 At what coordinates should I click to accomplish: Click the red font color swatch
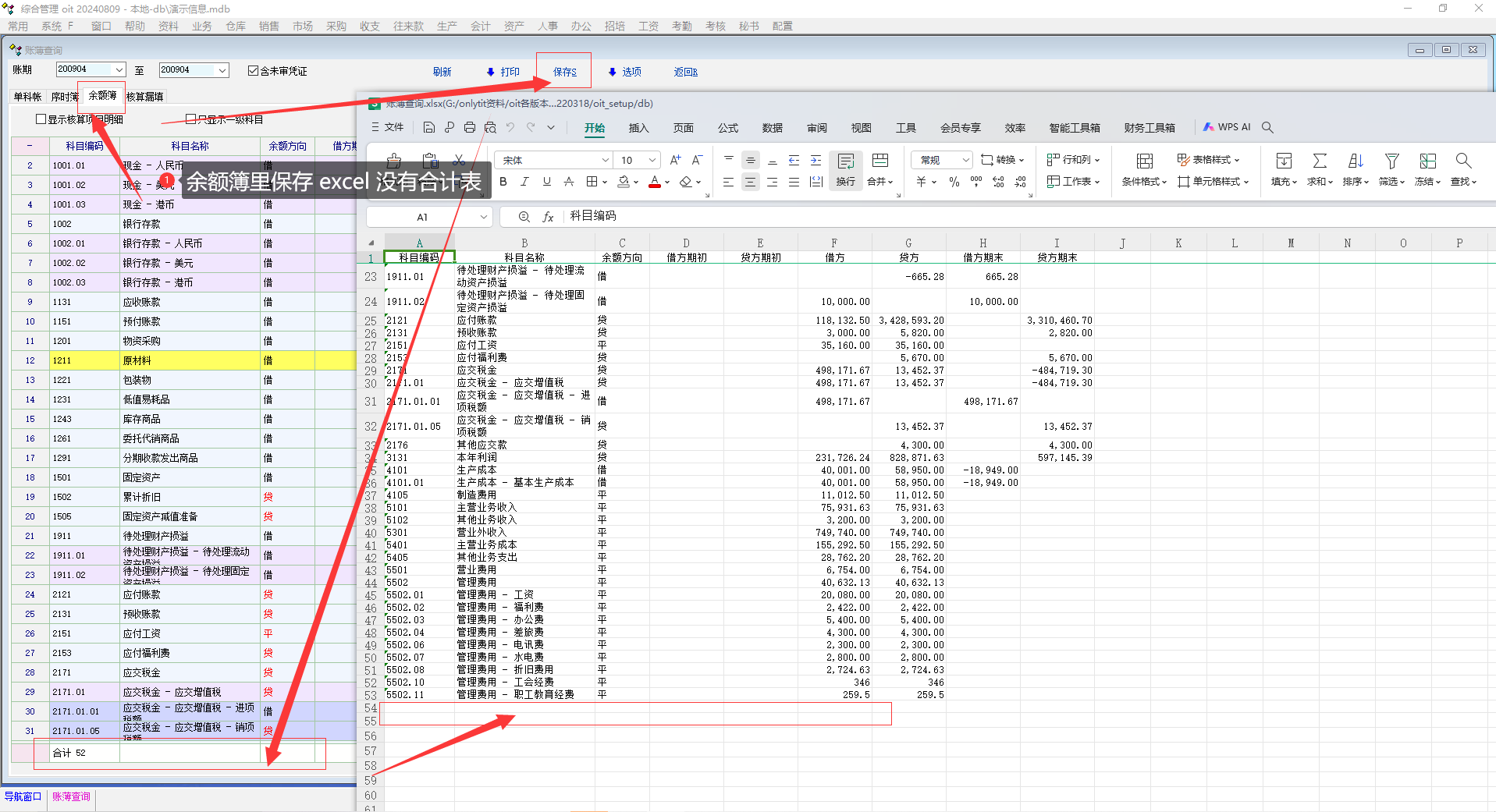655,183
